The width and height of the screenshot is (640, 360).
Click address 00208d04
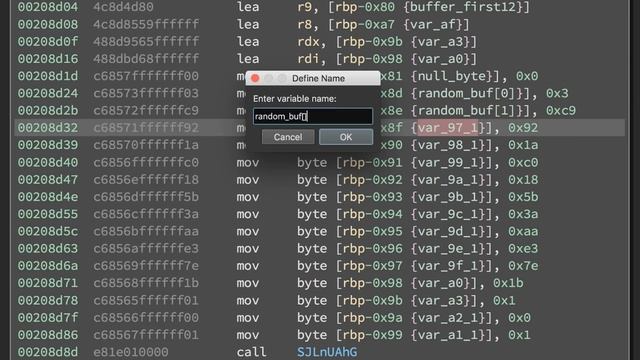pos(47,7)
